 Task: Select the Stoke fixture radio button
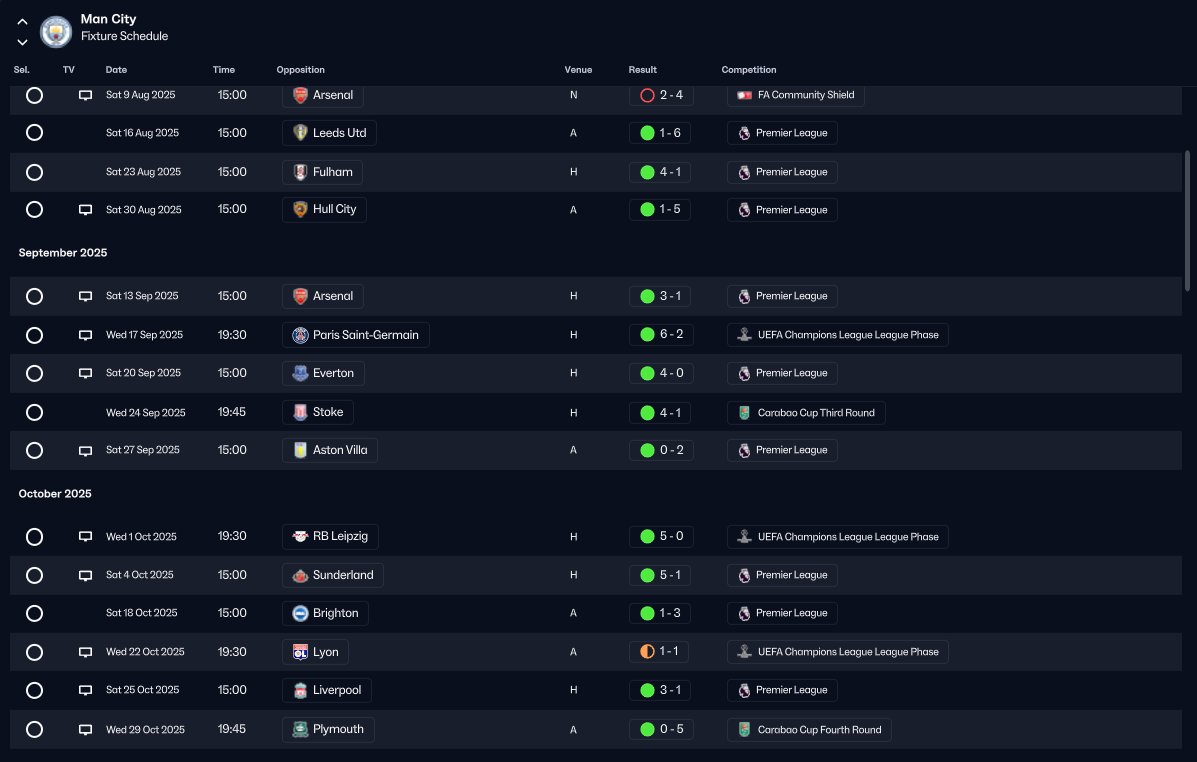coord(34,413)
